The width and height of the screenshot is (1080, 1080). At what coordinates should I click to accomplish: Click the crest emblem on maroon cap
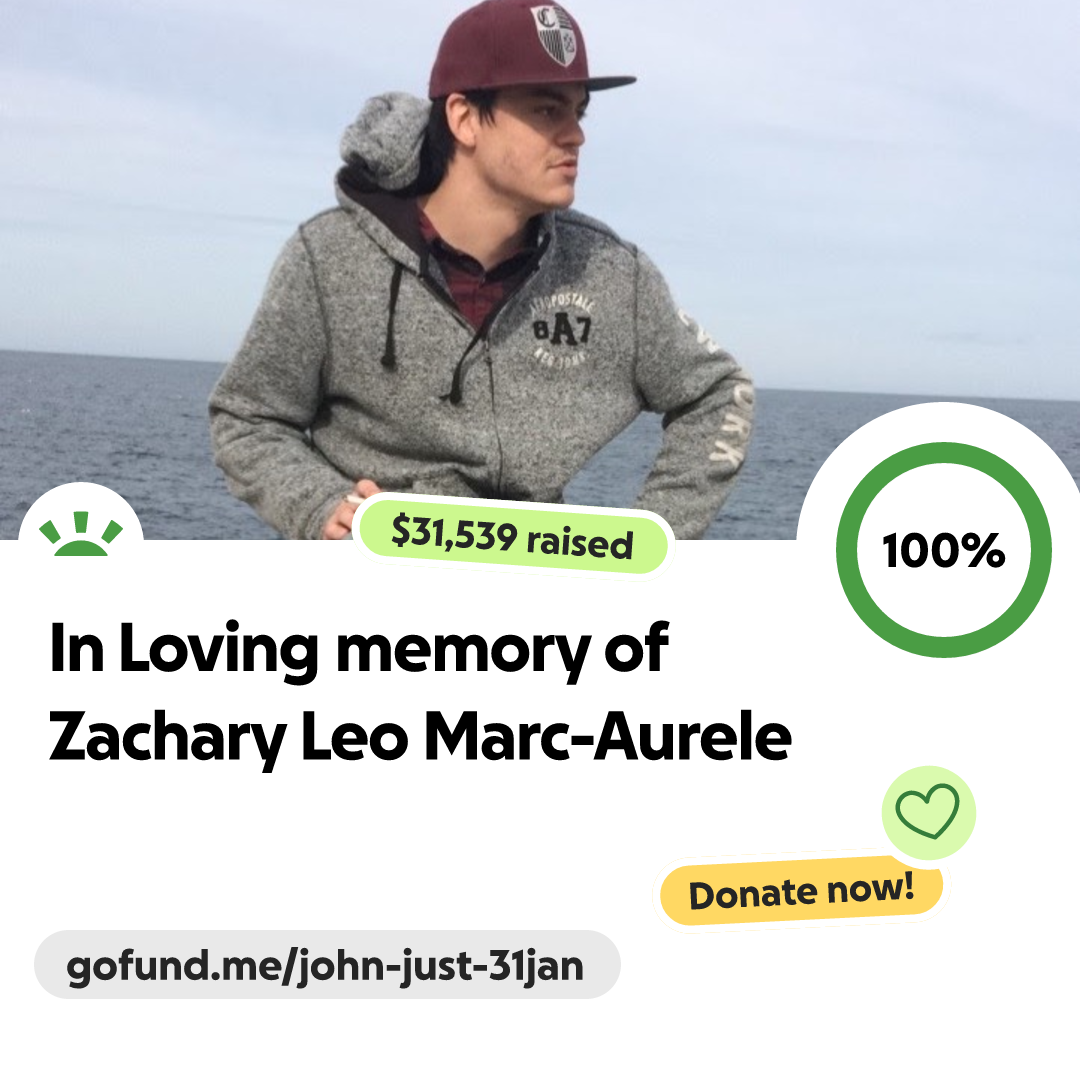click(x=554, y=34)
